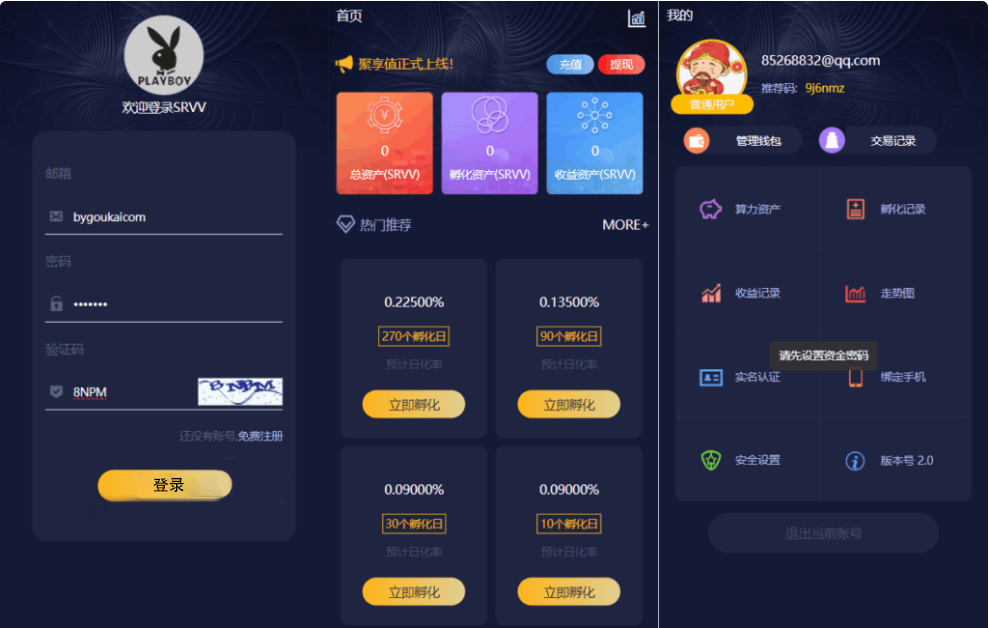989x628 pixels.
Task: Select the 算力资产 piggy bank icon
Action: (x=711, y=209)
